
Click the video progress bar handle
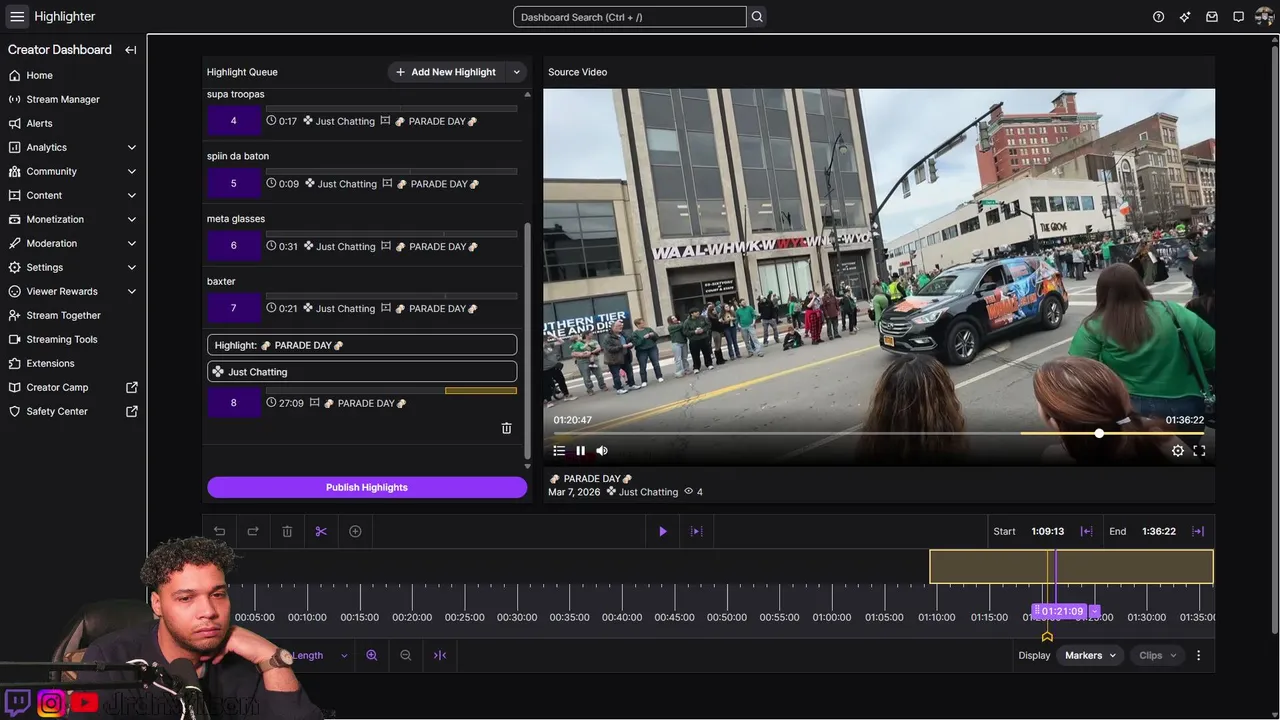click(x=1099, y=433)
